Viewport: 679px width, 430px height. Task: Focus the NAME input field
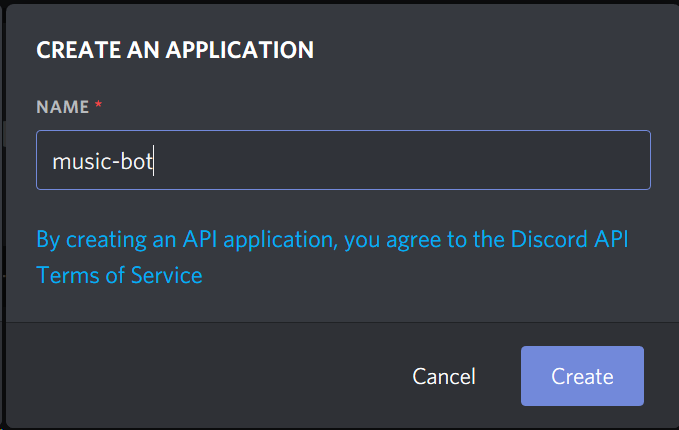343,160
